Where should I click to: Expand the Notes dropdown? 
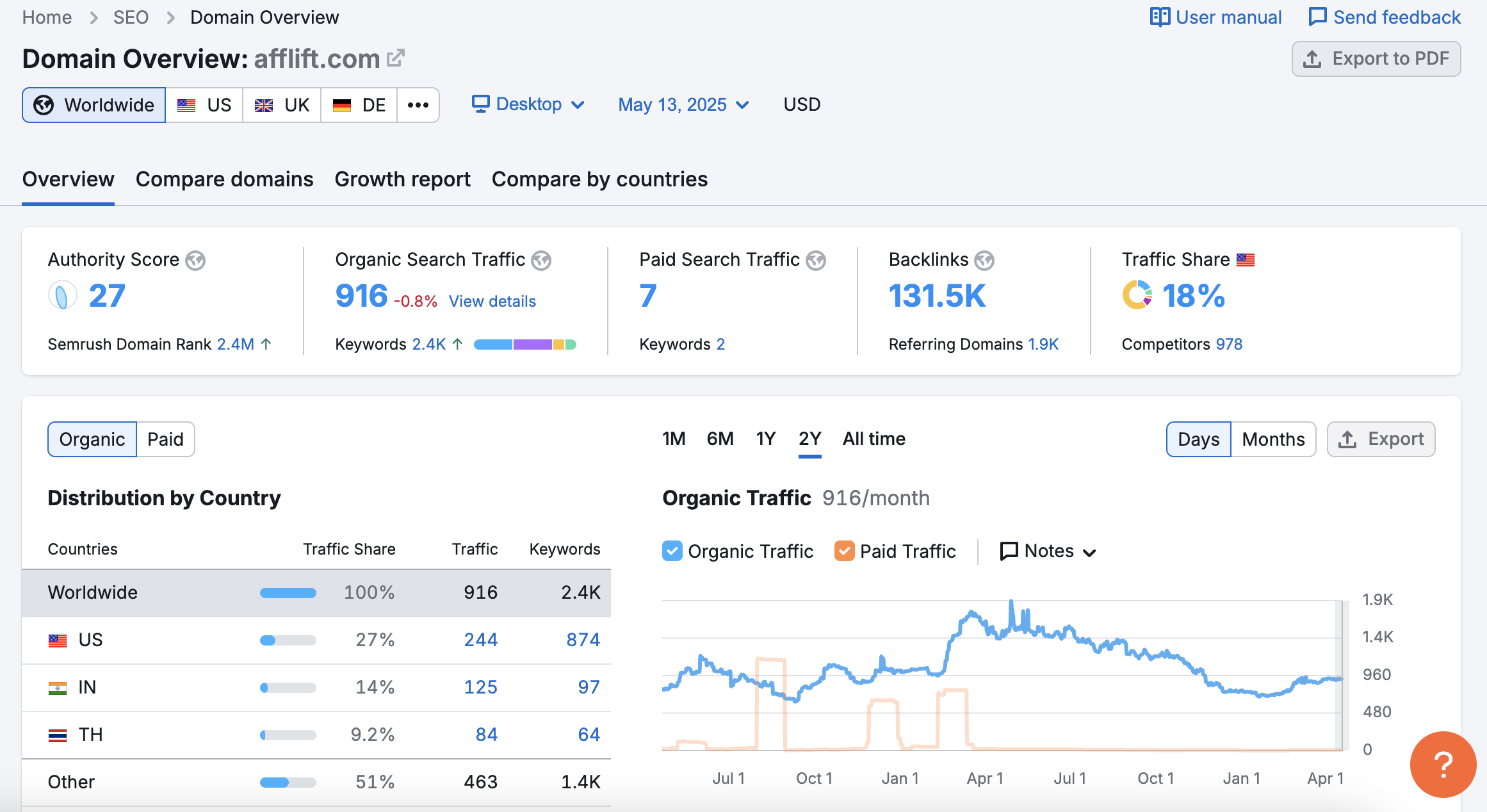pos(1048,551)
